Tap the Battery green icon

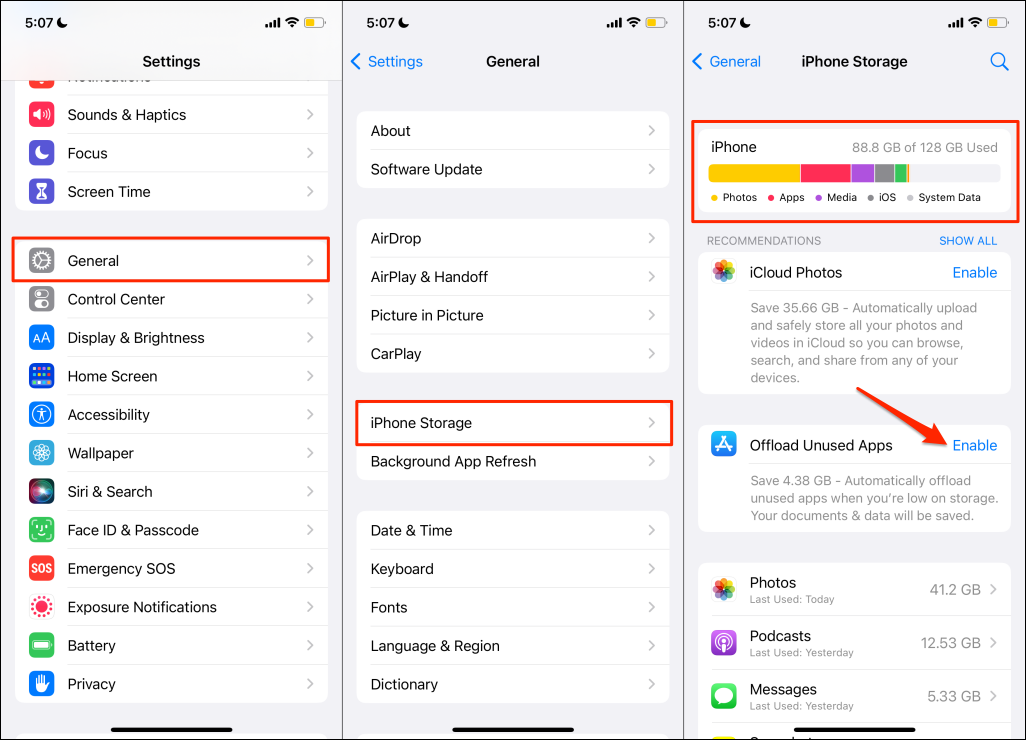41,646
